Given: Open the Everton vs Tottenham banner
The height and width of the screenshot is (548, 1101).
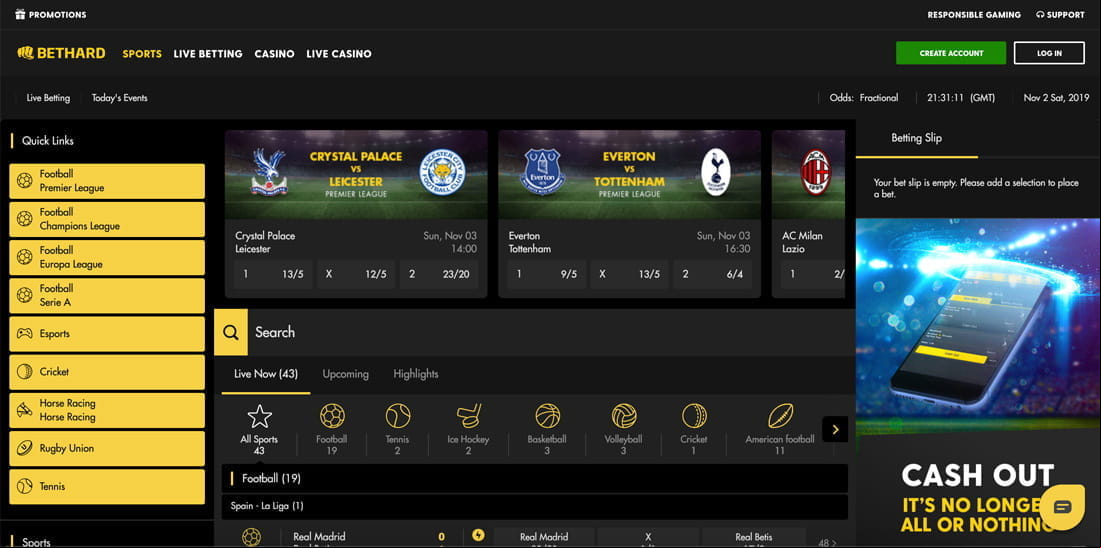Looking at the screenshot, I should 629,175.
